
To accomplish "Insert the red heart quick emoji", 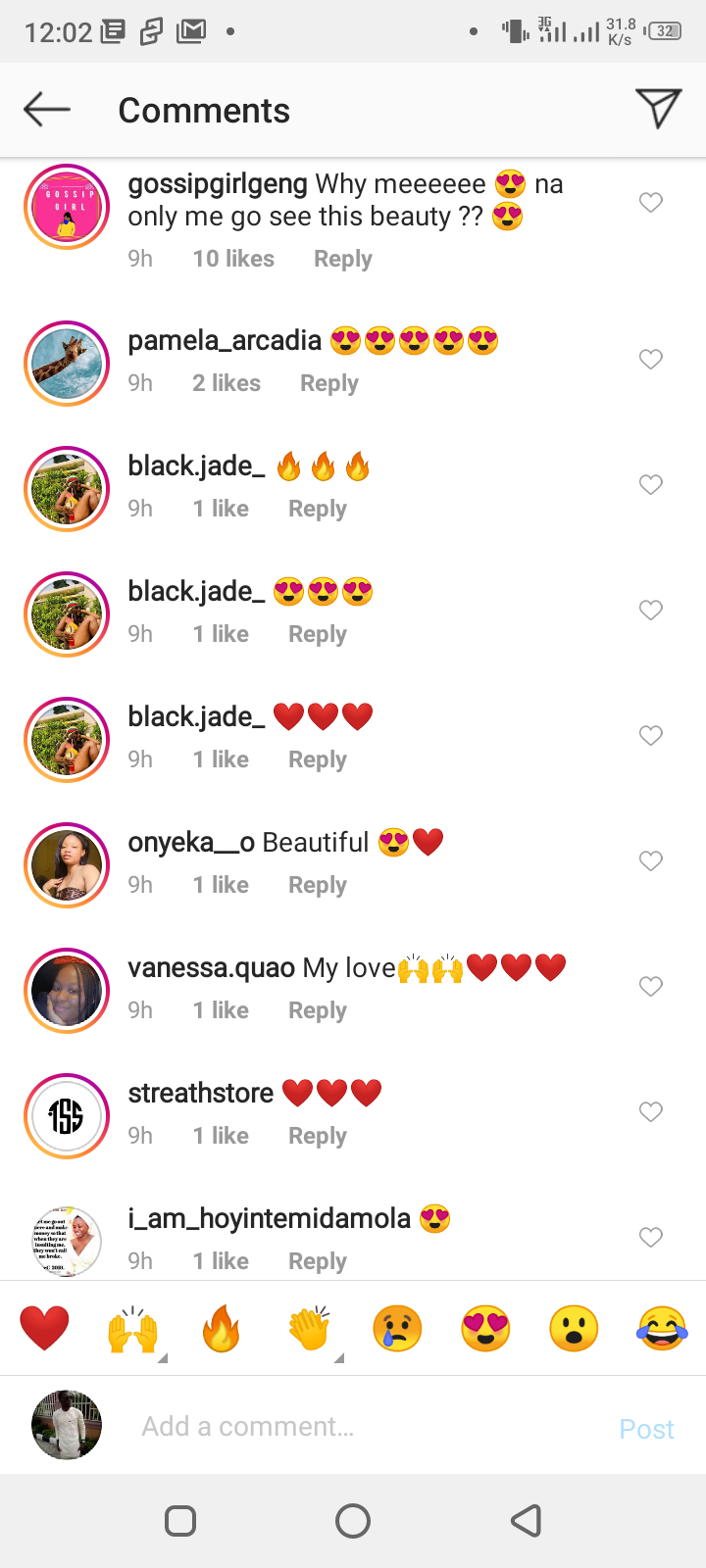I will pyautogui.click(x=45, y=1329).
